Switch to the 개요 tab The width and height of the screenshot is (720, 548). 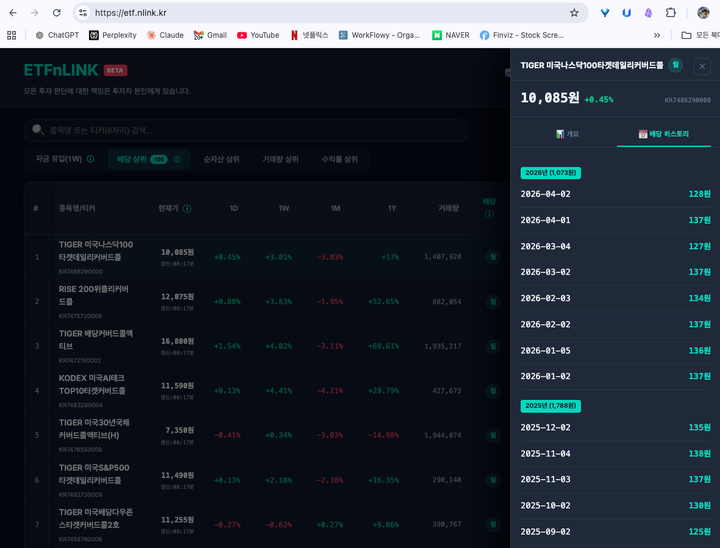pos(567,134)
